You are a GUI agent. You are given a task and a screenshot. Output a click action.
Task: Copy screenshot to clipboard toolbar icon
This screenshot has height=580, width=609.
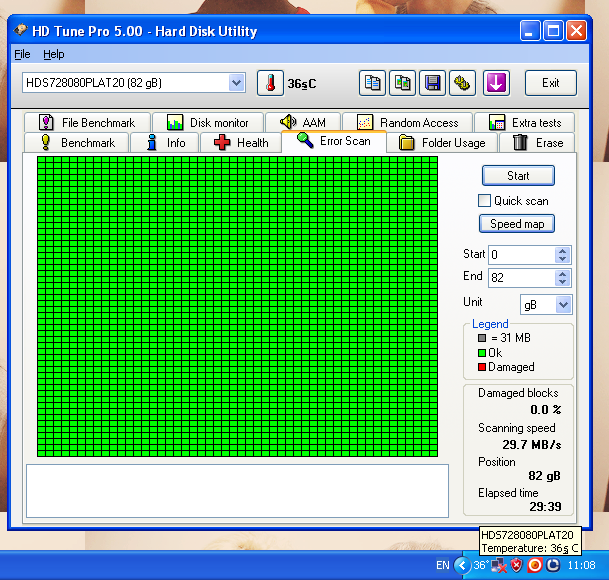click(402, 83)
